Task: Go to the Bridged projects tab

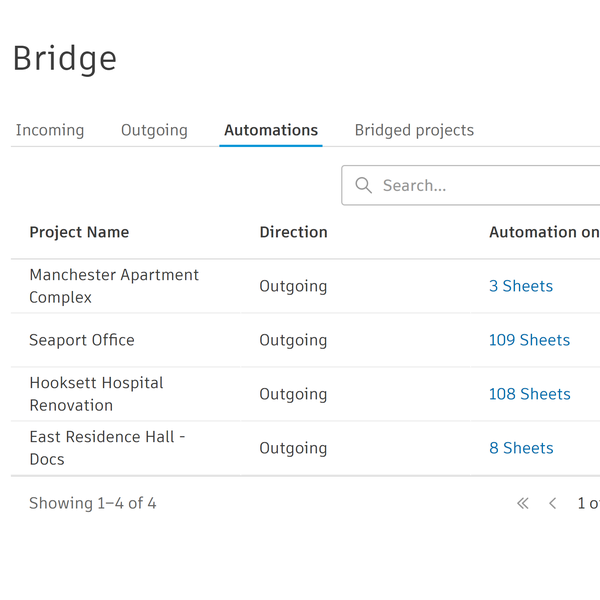Action: tap(414, 130)
